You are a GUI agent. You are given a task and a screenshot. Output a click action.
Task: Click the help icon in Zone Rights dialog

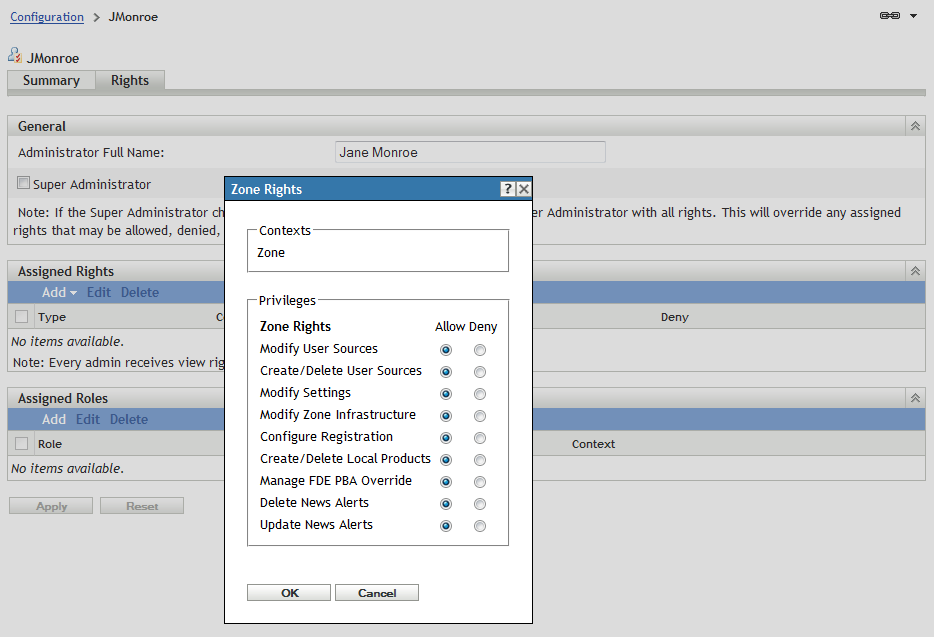pyautogui.click(x=508, y=189)
